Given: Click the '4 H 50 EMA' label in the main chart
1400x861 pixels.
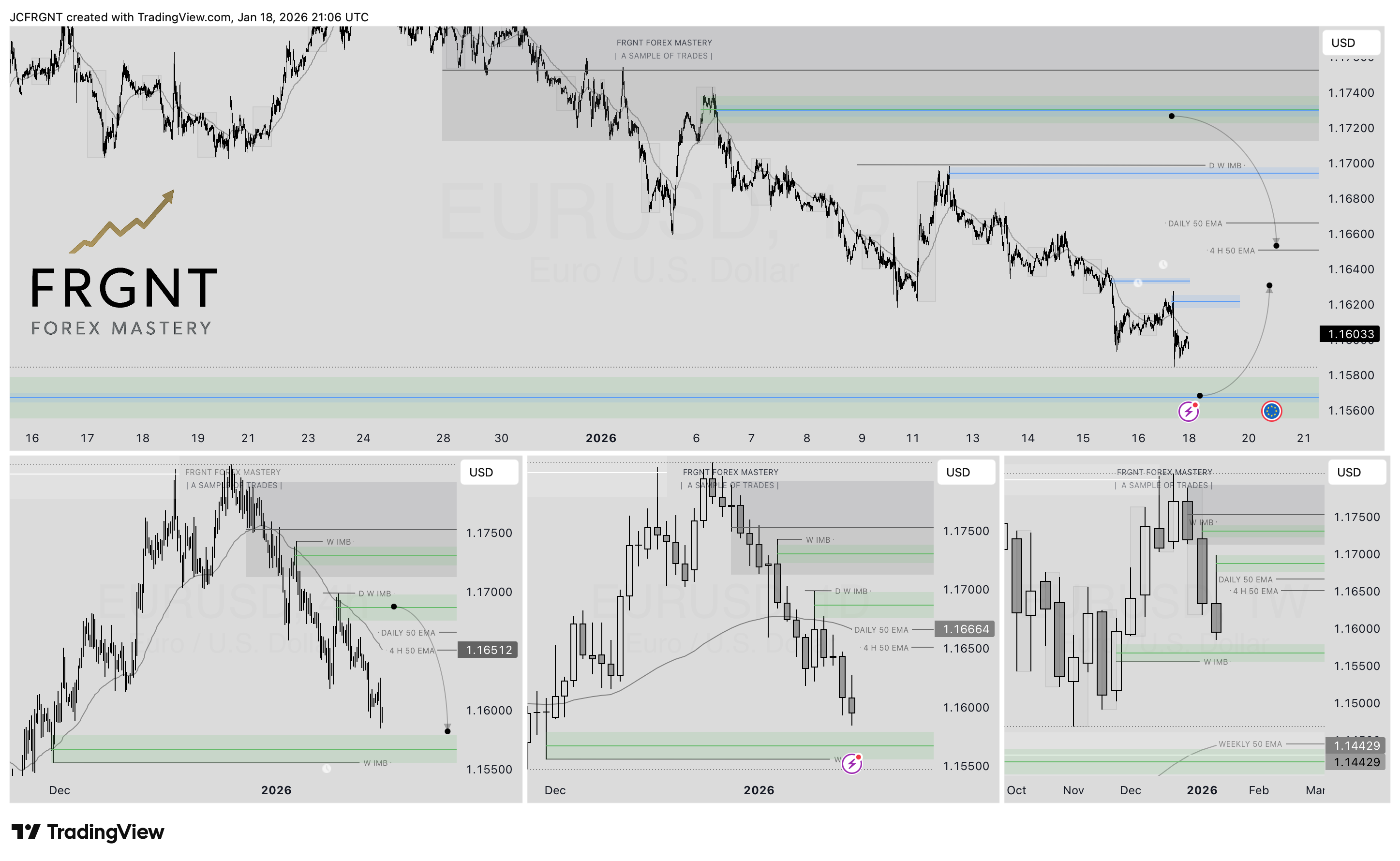Looking at the screenshot, I should coord(1232,251).
